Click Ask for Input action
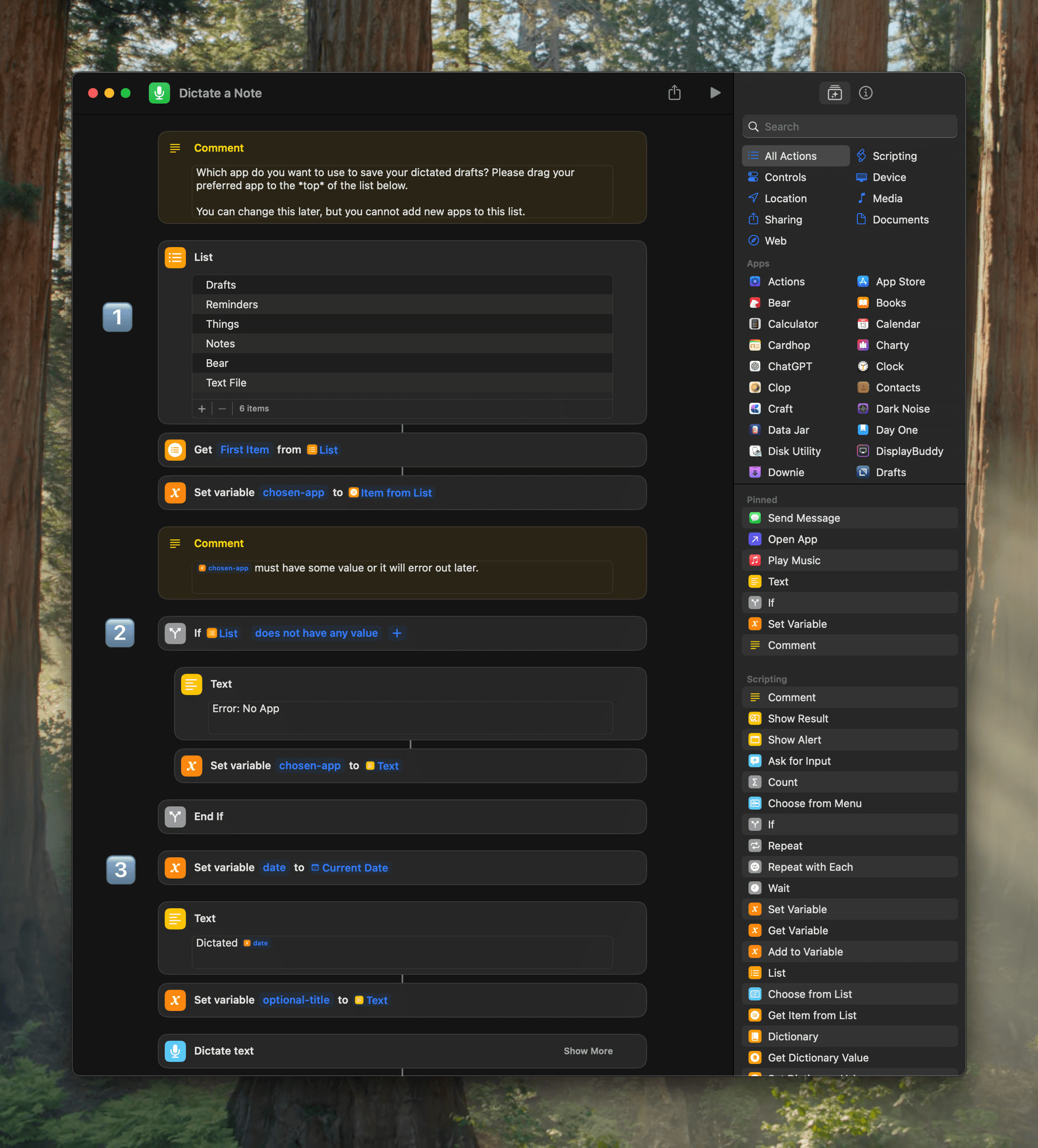1038x1148 pixels. click(x=850, y=761)
